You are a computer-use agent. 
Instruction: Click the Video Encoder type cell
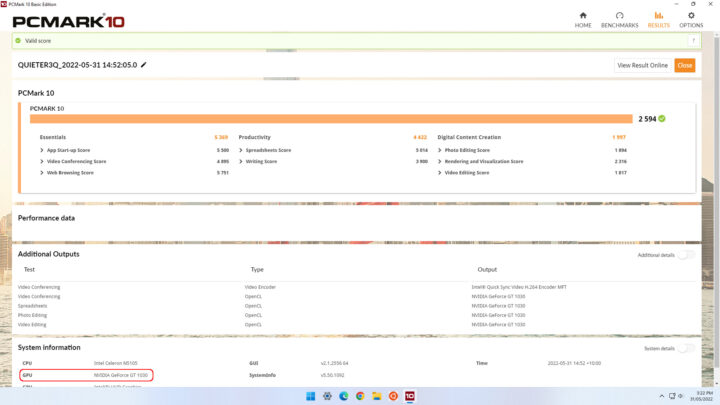click(260, 287)
